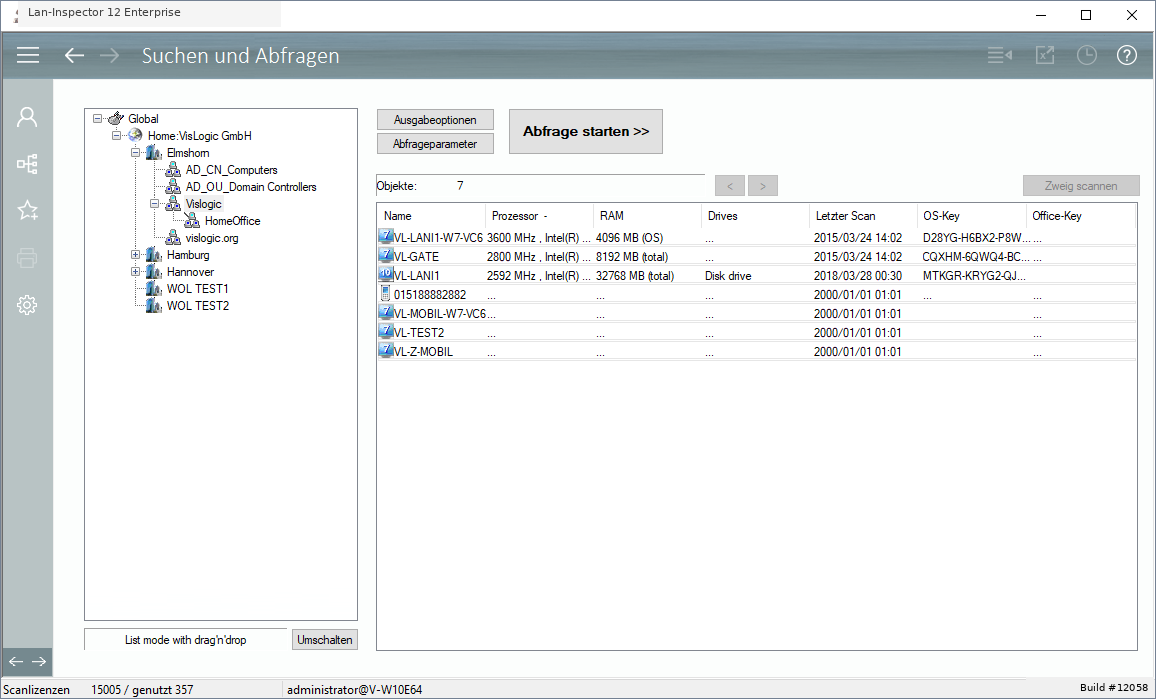Expand the Hamburg node
Image resolution: width=1156 pixels, height=699 pixels.
coord(136,254)
